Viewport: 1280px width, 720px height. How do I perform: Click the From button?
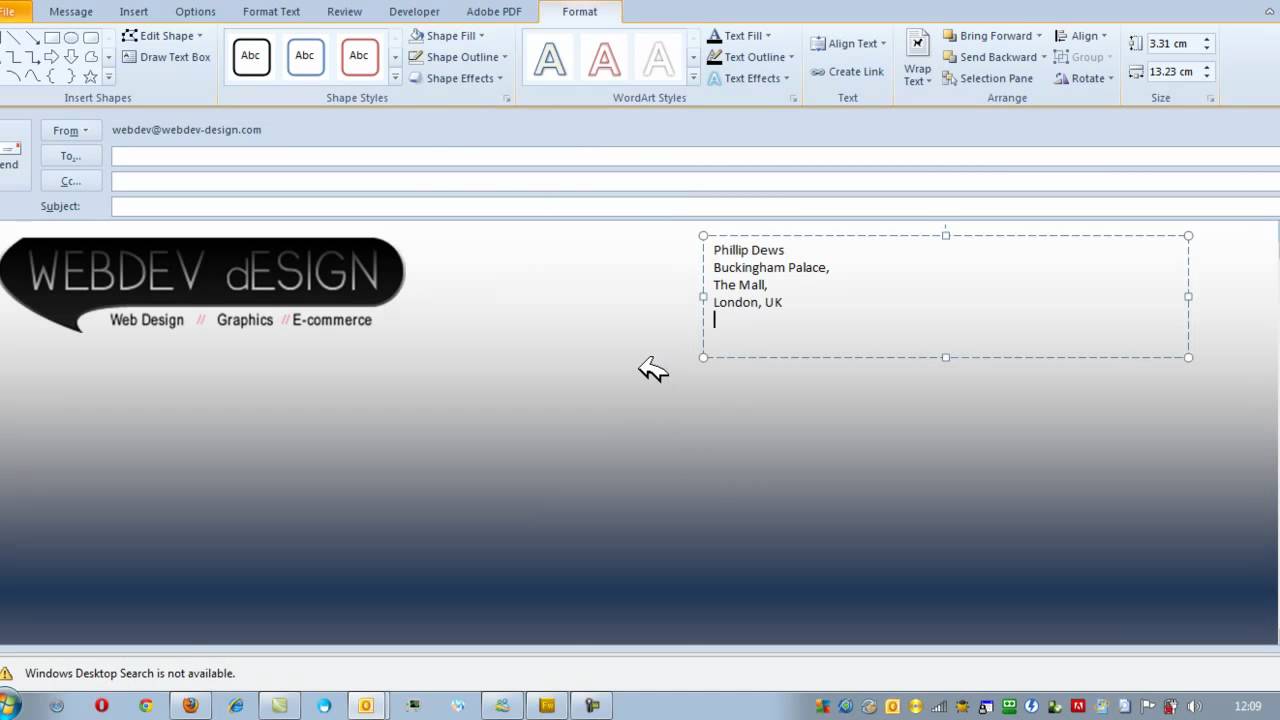pyautogui.click(x=71, y=130)
